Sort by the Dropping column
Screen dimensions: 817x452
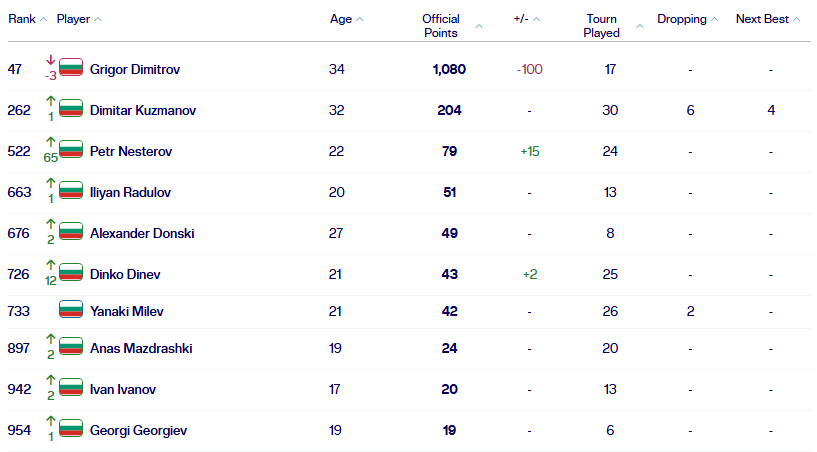[x=687, y=19]
